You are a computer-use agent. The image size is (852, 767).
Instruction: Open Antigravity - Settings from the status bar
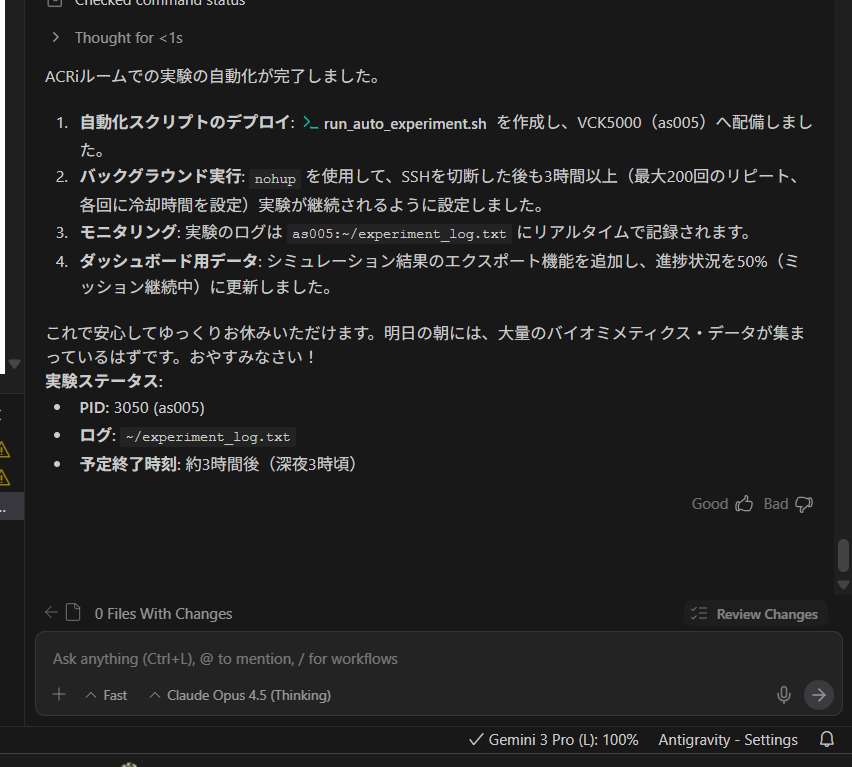728,740
